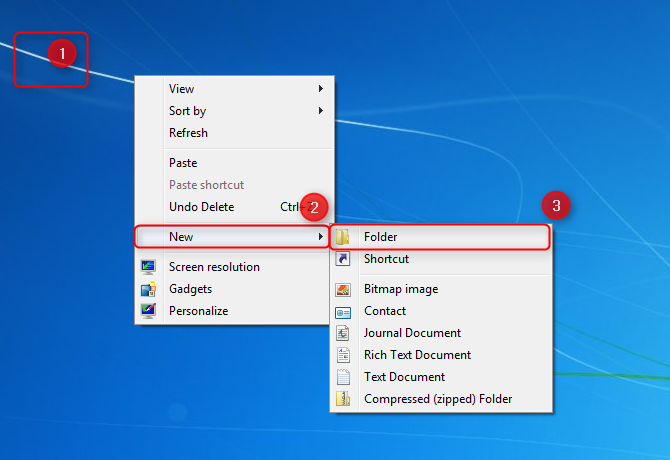Image resolution: width=670 pixels, height=460 pixels.
Task: Click the Gadgets icon
Action: point(148,289)
